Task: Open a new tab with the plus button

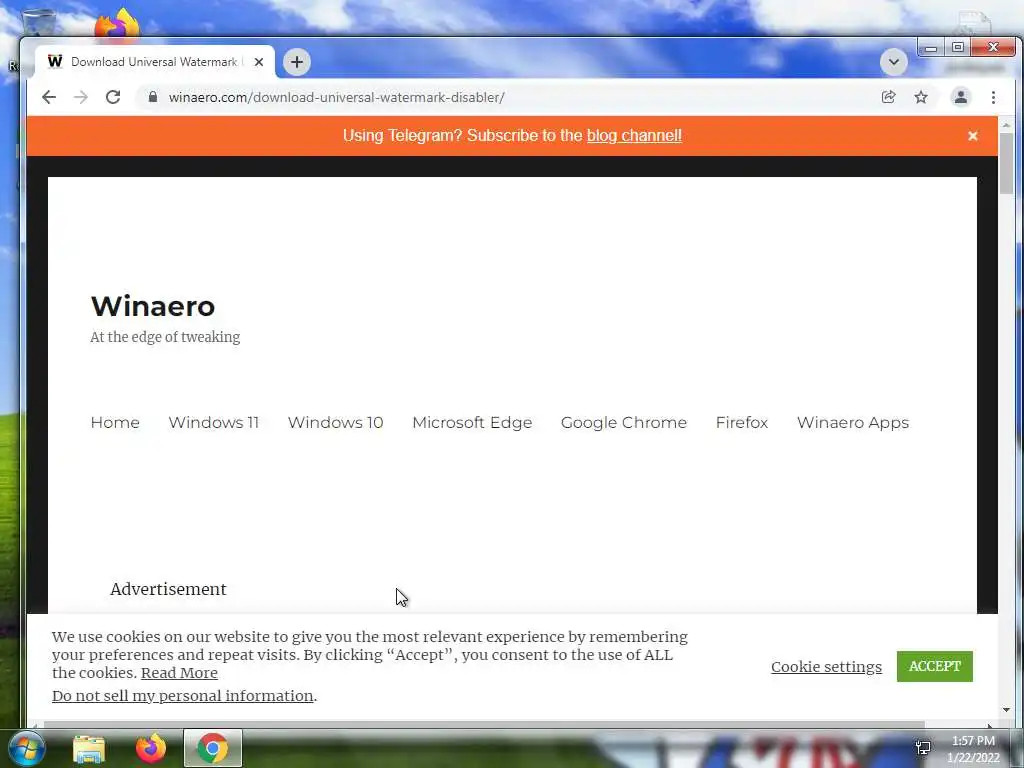Action: point(296,62)
